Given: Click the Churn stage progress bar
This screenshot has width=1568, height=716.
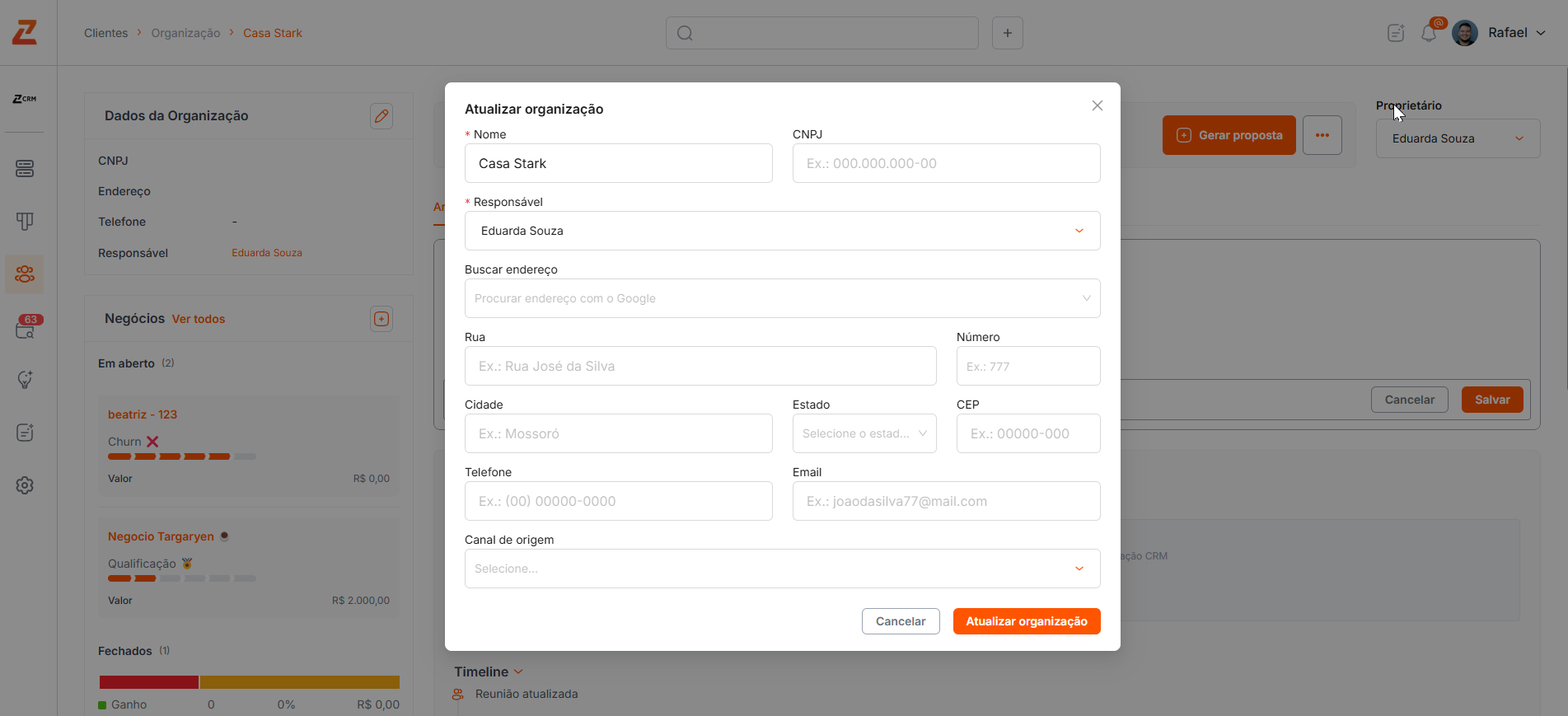Looking at the screenshot, I should [182, 456].
